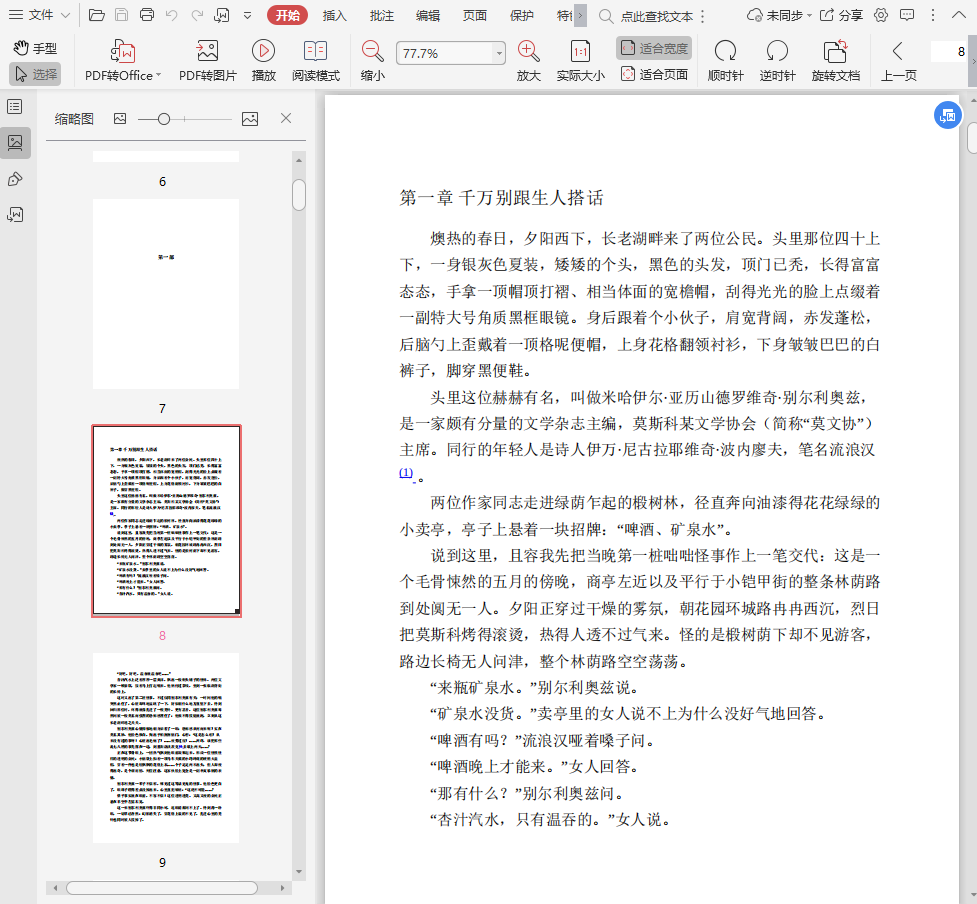The width and height of the screenshot is (977, 904).
Task: Click the footnote (1) link
Action: [406, 473]
